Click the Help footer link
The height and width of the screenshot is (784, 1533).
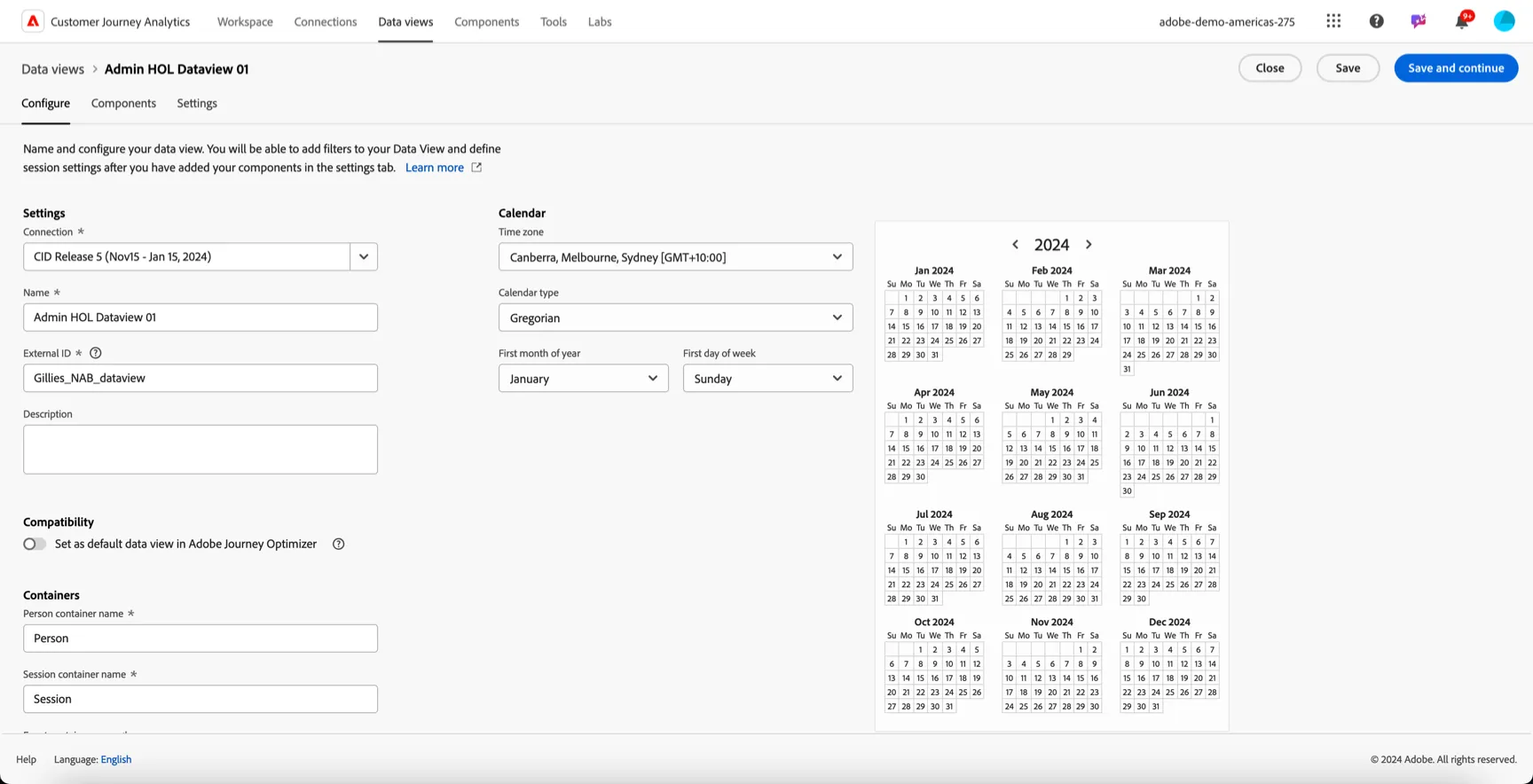point(27,759)
